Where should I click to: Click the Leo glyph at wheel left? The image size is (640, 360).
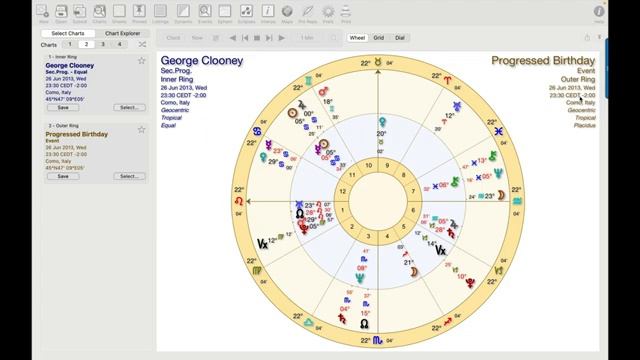click(239, 201)
